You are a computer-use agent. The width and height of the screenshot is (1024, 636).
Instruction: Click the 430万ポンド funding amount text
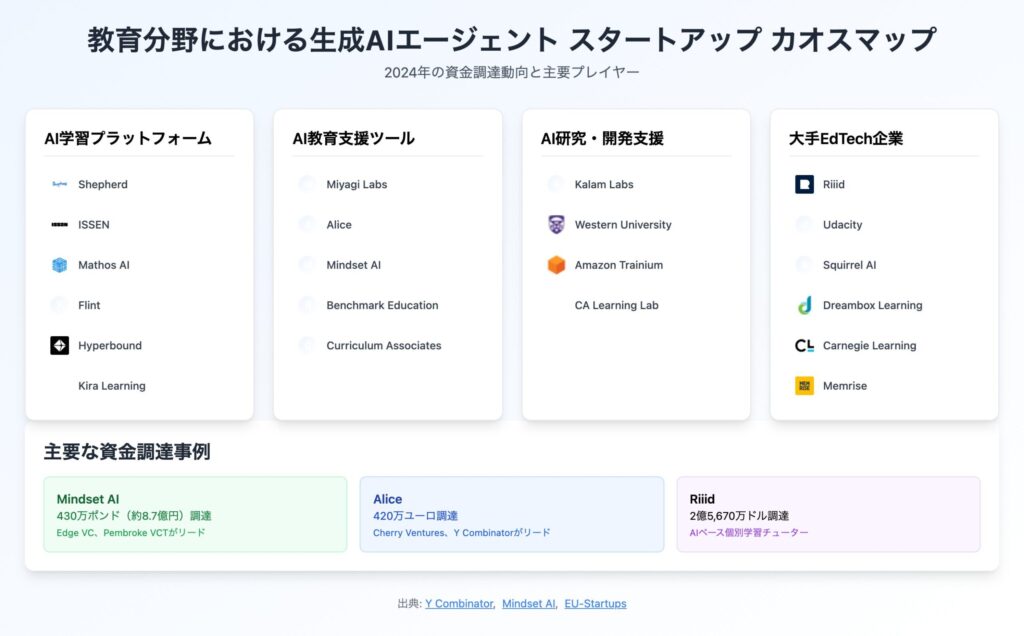[134, 516]
